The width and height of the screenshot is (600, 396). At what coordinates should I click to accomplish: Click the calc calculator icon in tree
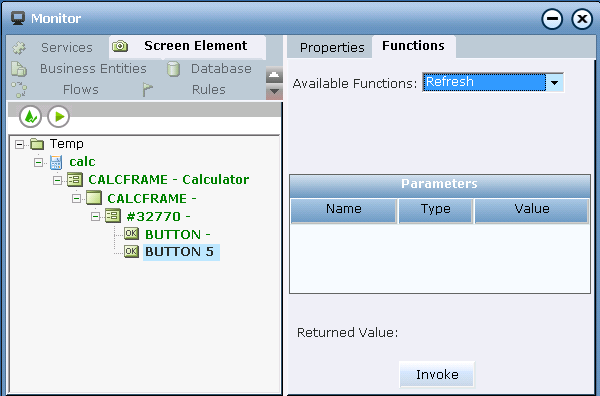click(56, 162)
